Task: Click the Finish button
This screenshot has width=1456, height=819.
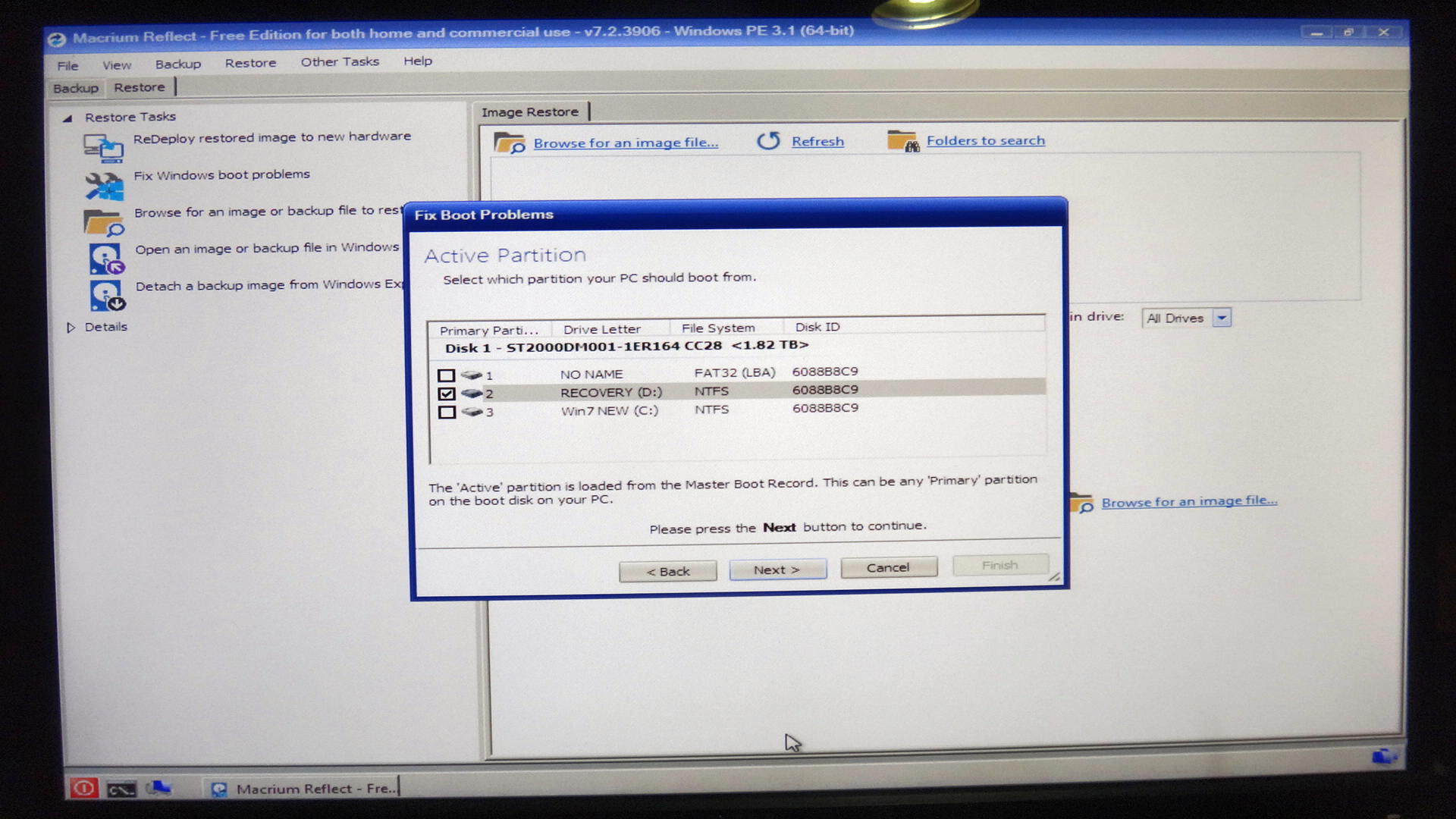Action: (999, 565)
